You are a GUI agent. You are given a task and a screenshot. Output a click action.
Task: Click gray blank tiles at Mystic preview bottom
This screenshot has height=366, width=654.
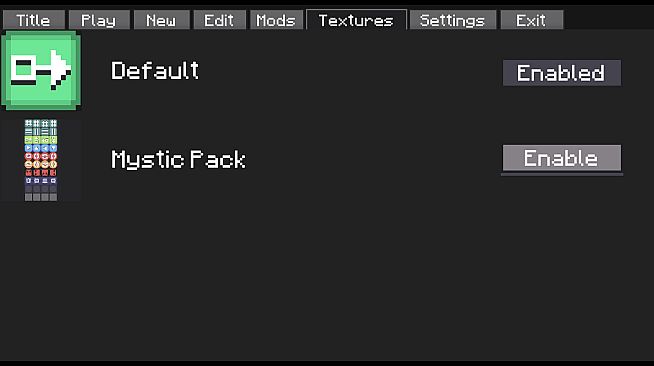click(41, 197)
